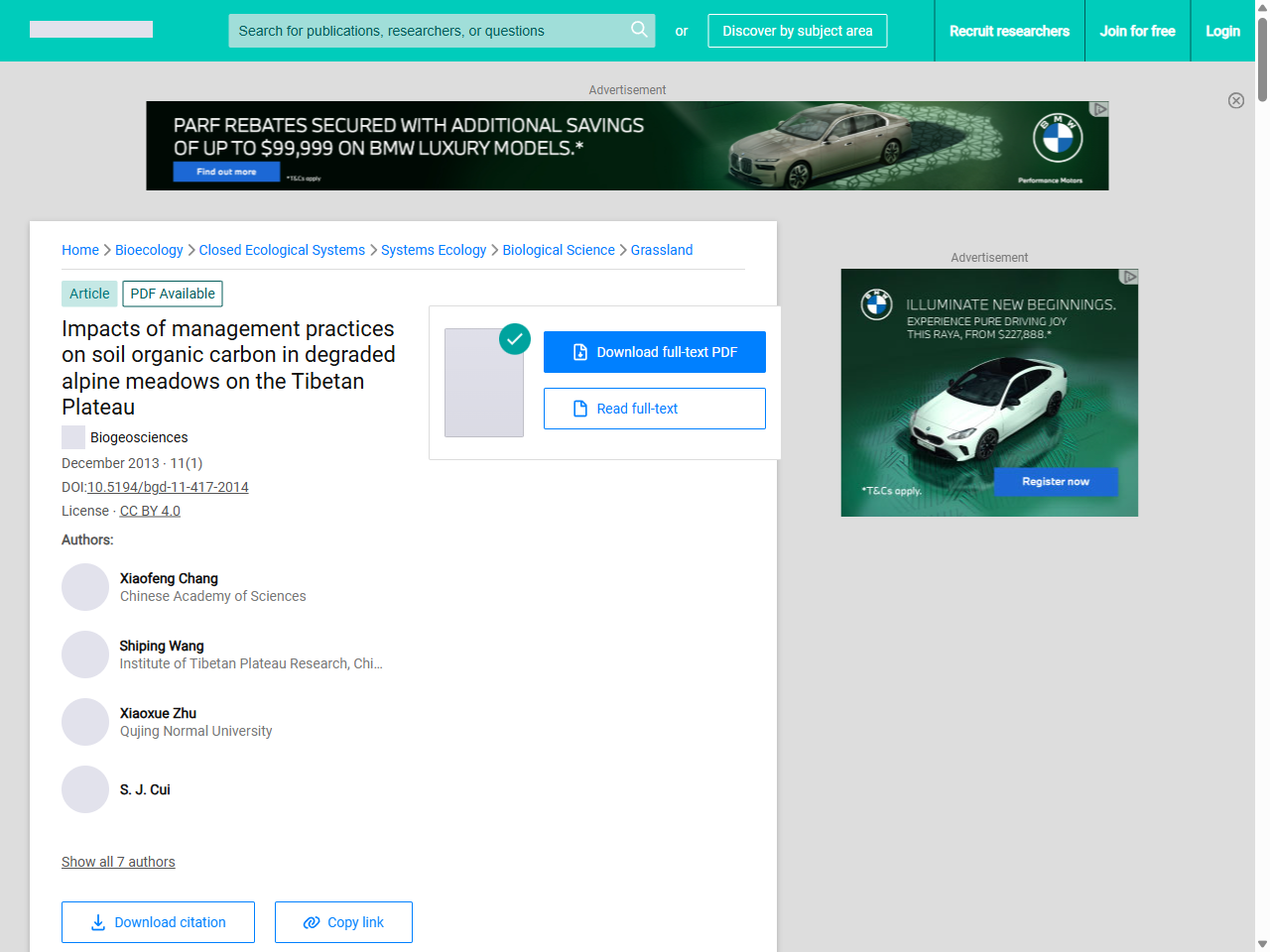The image size is (1270, 952).
Task: Focus the publications search field
Action: point(427,31)
